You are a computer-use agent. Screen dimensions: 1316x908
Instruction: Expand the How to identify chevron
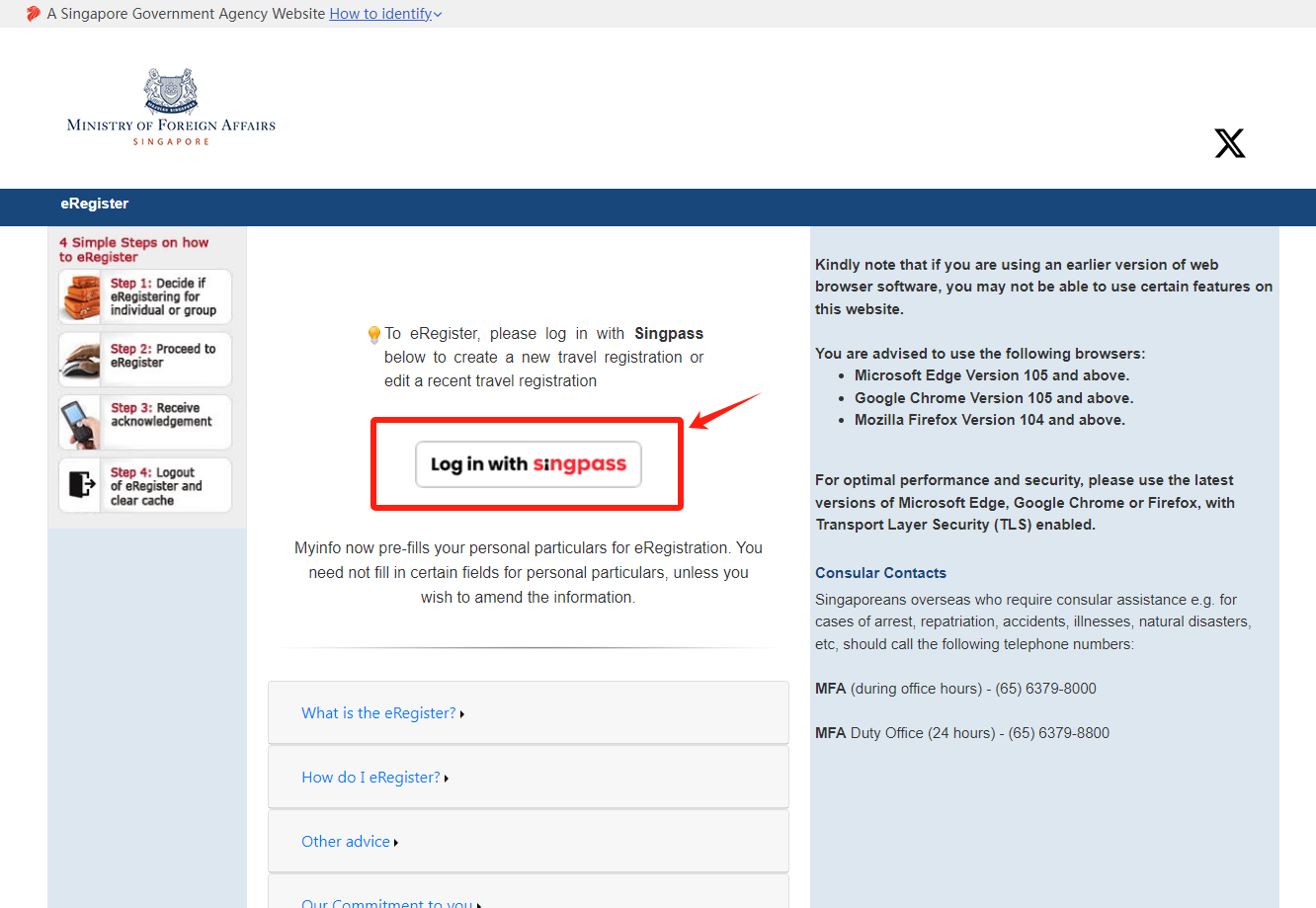[438, 15]
